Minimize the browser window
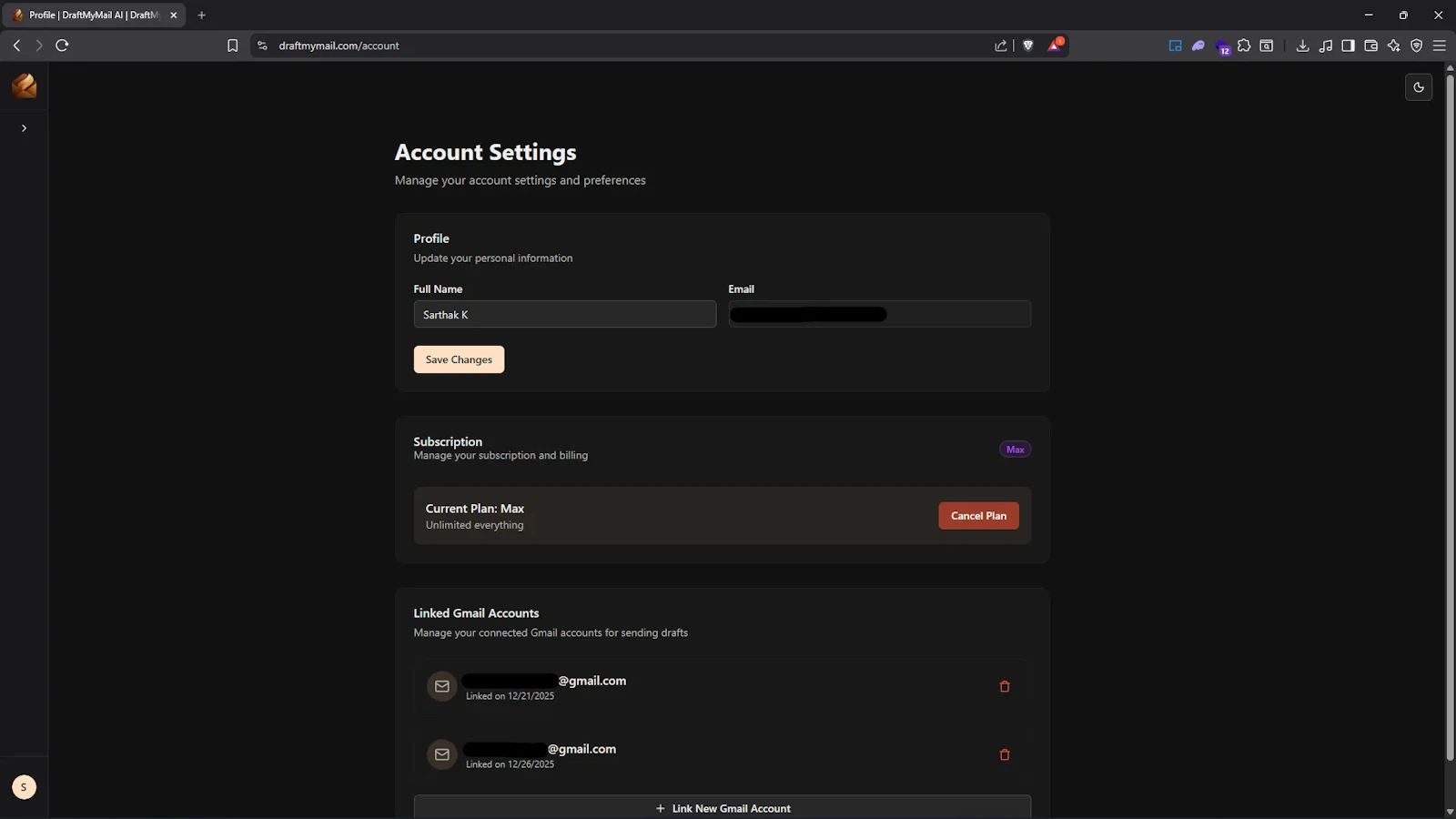The width and height of the screenshot is (1456, 819). coord(1369,15)
